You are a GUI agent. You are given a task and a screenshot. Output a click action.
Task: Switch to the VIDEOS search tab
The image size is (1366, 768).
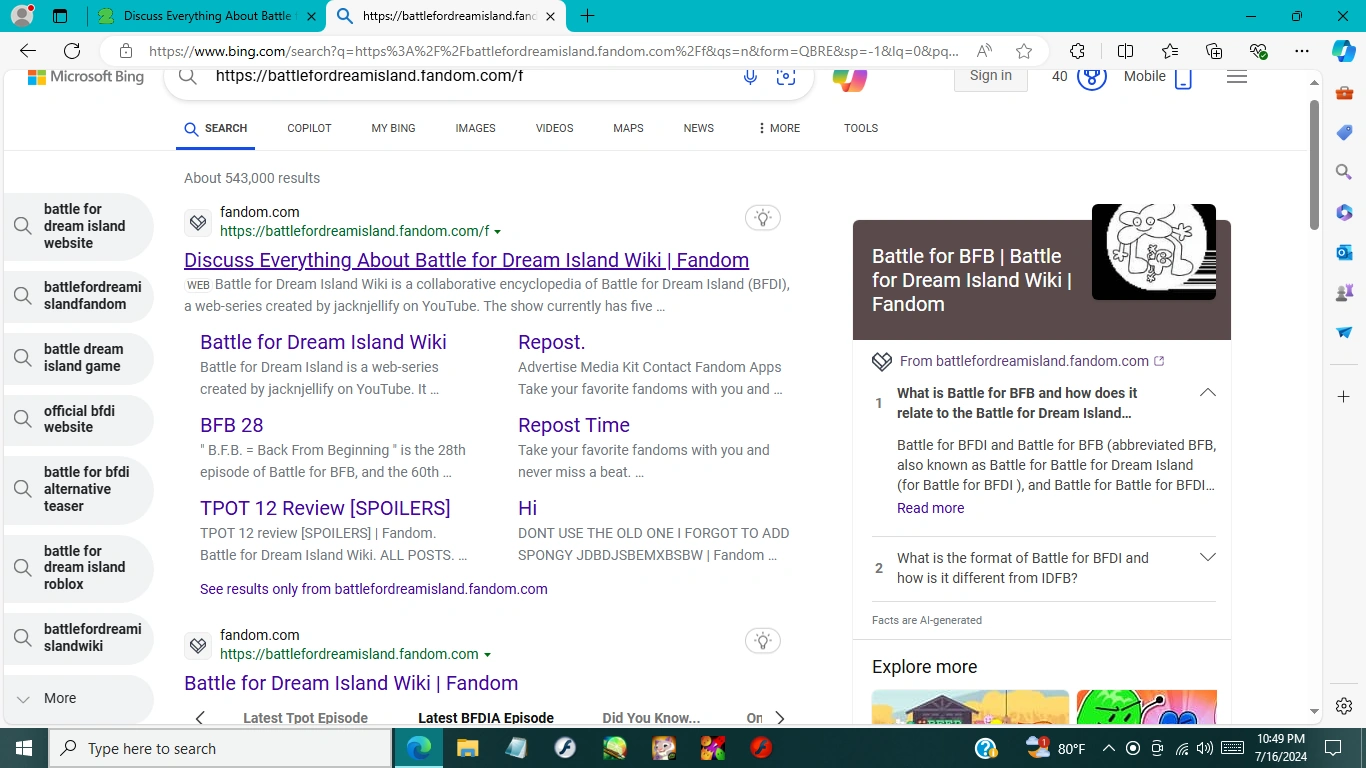pos(554,128)
